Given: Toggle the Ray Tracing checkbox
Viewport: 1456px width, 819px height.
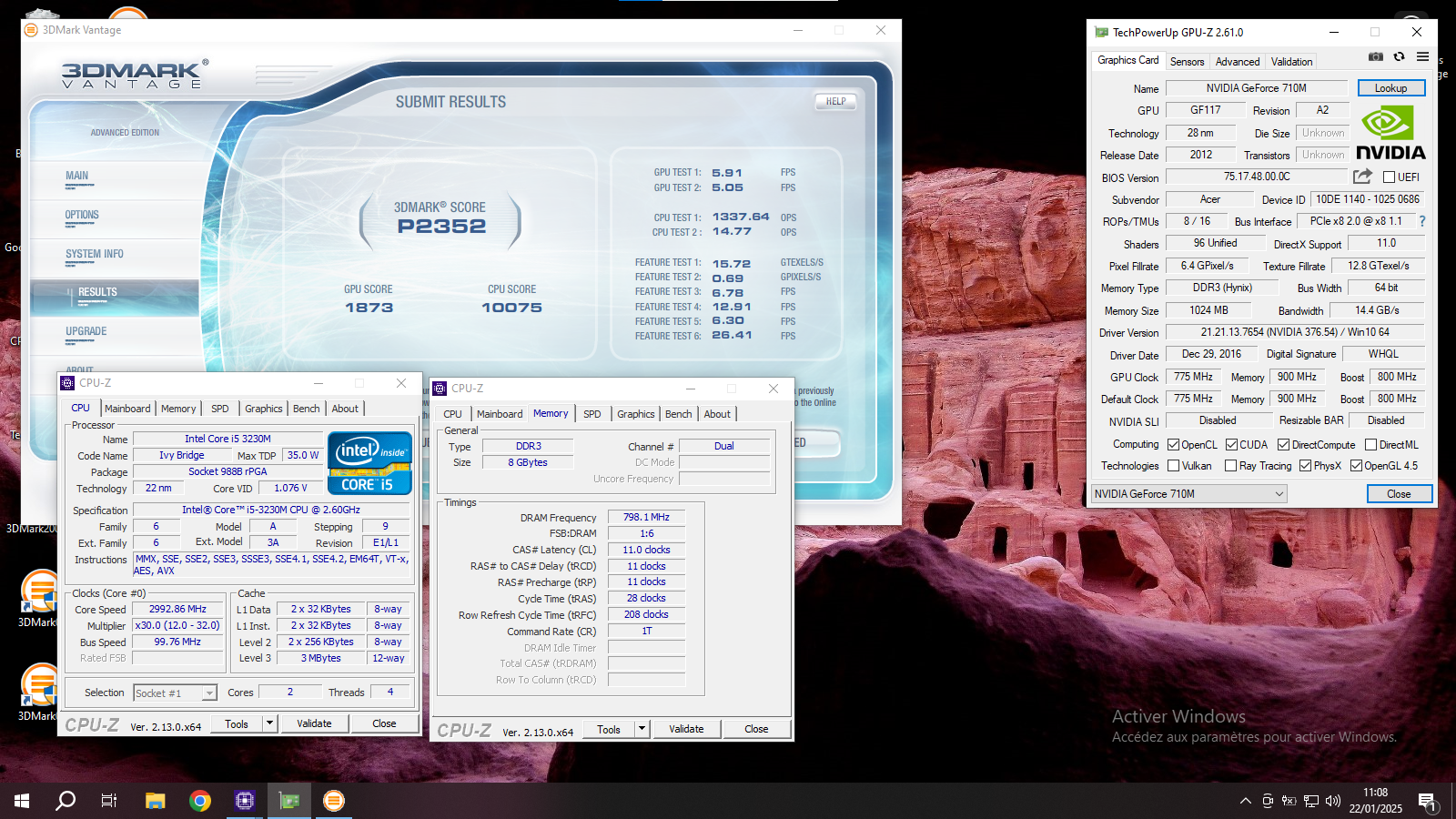Looking at the screenshot, I should tap(1230, 466).
